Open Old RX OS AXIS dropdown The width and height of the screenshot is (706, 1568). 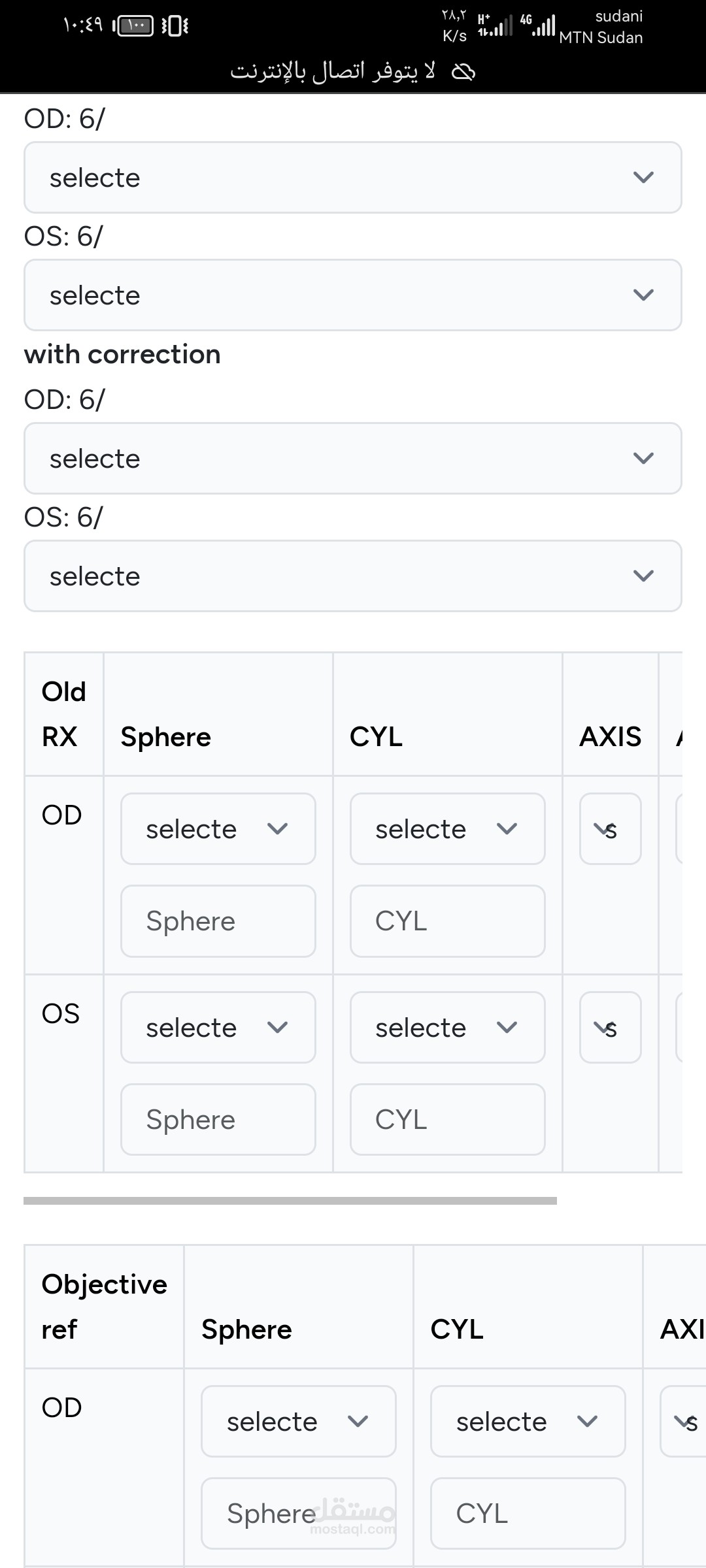(610, 1028)
